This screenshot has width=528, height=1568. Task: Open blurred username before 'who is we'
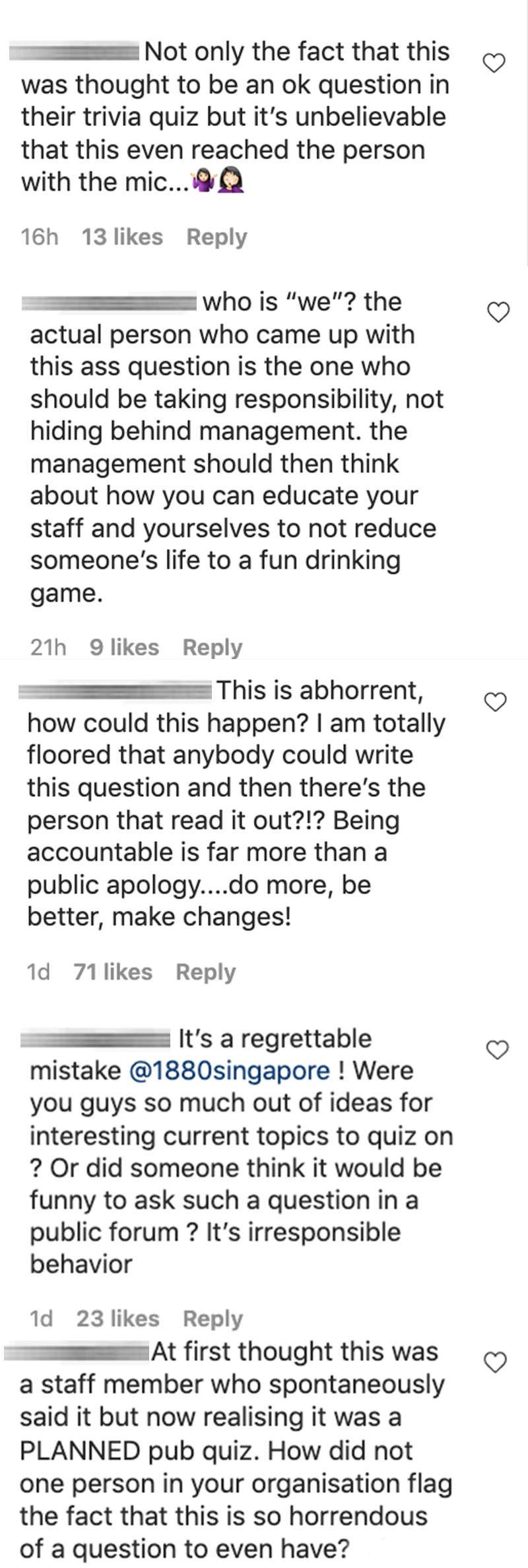coord(109,303)
